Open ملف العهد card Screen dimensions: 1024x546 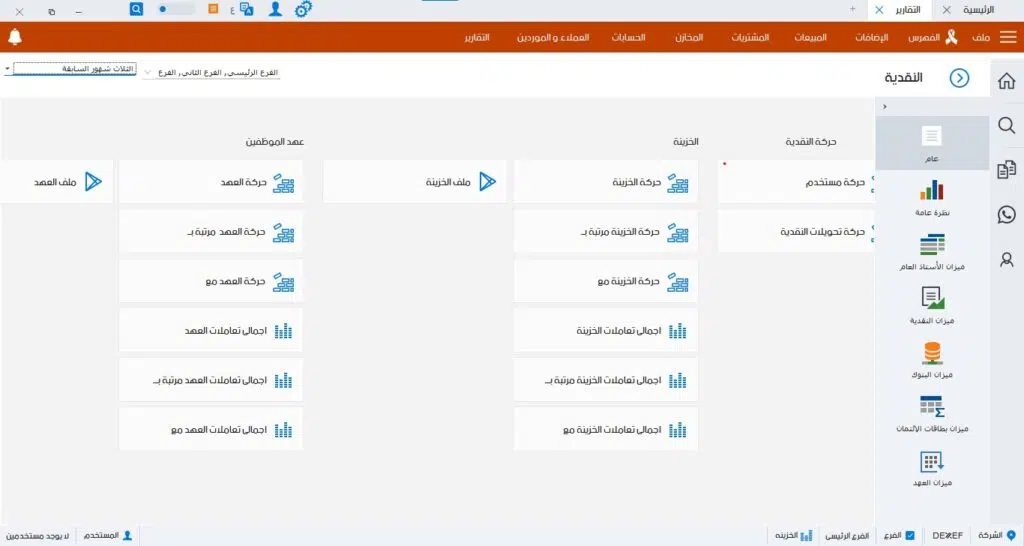57,182
